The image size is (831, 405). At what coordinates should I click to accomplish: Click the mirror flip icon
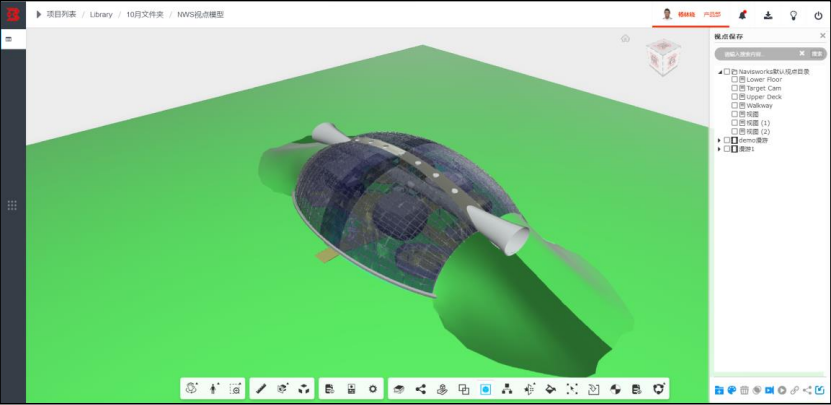529,389
